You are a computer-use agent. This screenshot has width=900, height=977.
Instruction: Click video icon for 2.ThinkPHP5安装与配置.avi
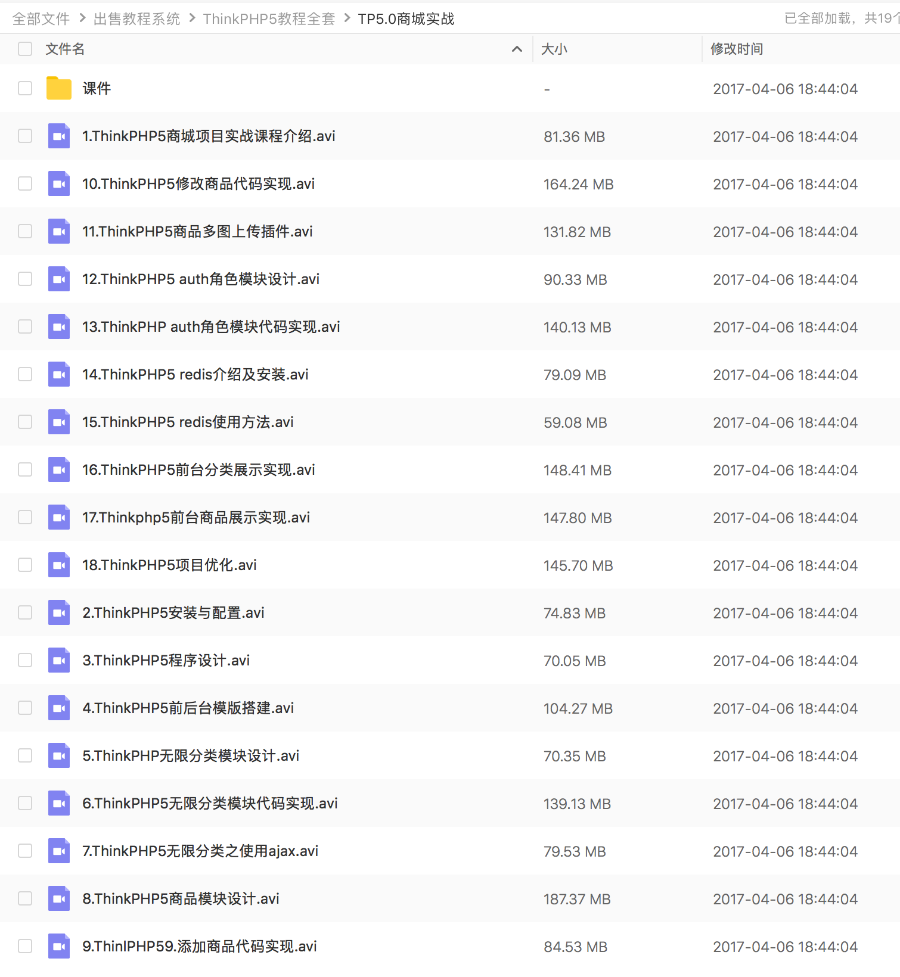coord(59,612)
